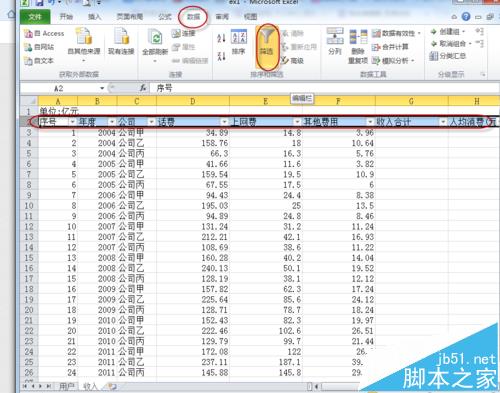
Task: Click Subtotal 分类汇总 button
Action: point(448,56)
